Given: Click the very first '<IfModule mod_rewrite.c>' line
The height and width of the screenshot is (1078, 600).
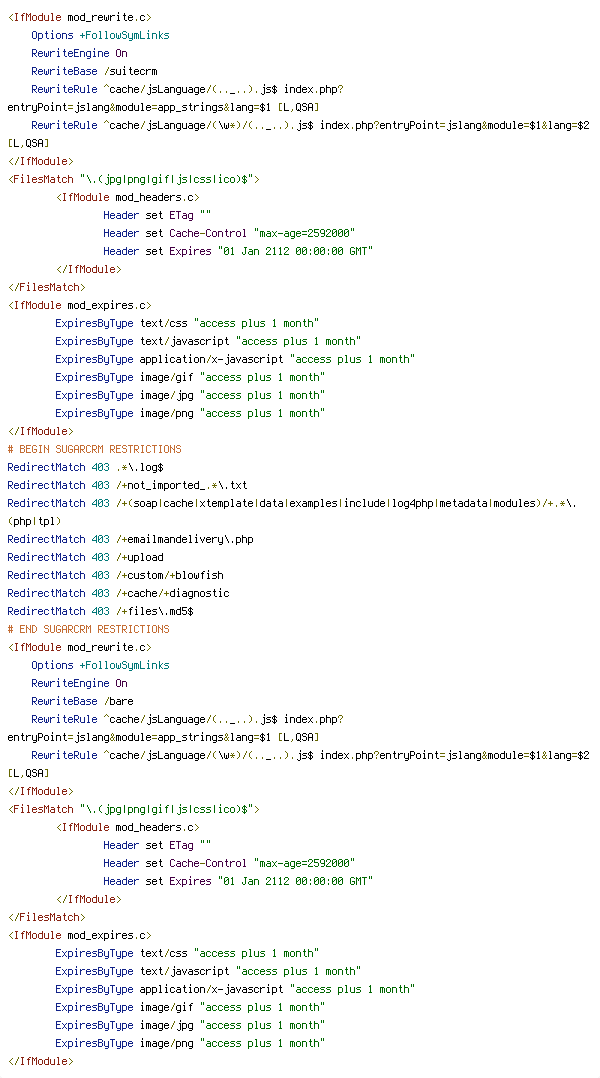Looking at the screenshot, I should coord(80,16).
